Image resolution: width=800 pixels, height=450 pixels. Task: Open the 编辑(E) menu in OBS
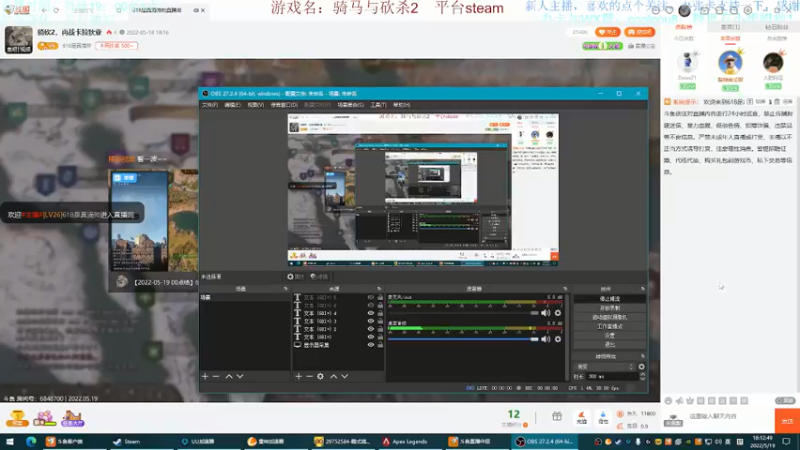pos(232,105)
